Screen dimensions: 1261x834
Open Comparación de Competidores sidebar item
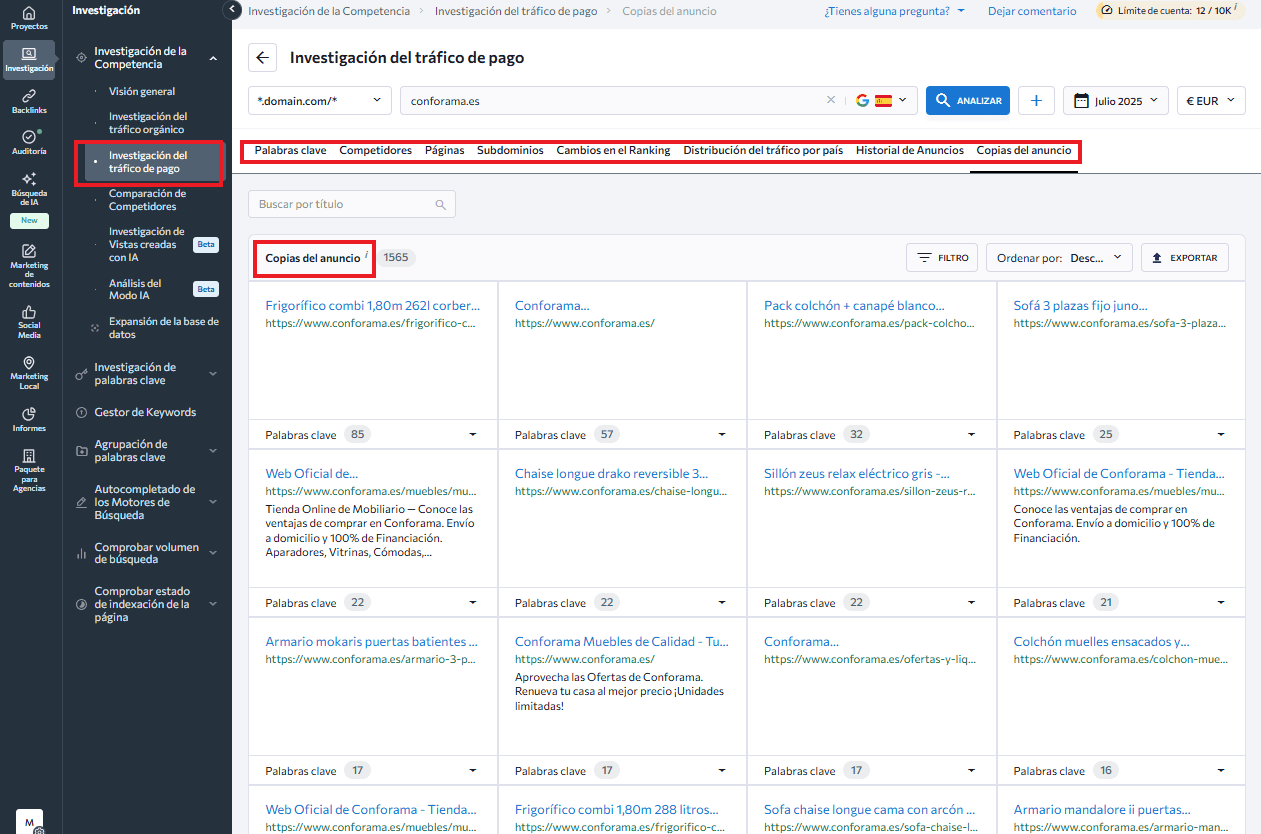click(147, 200)
